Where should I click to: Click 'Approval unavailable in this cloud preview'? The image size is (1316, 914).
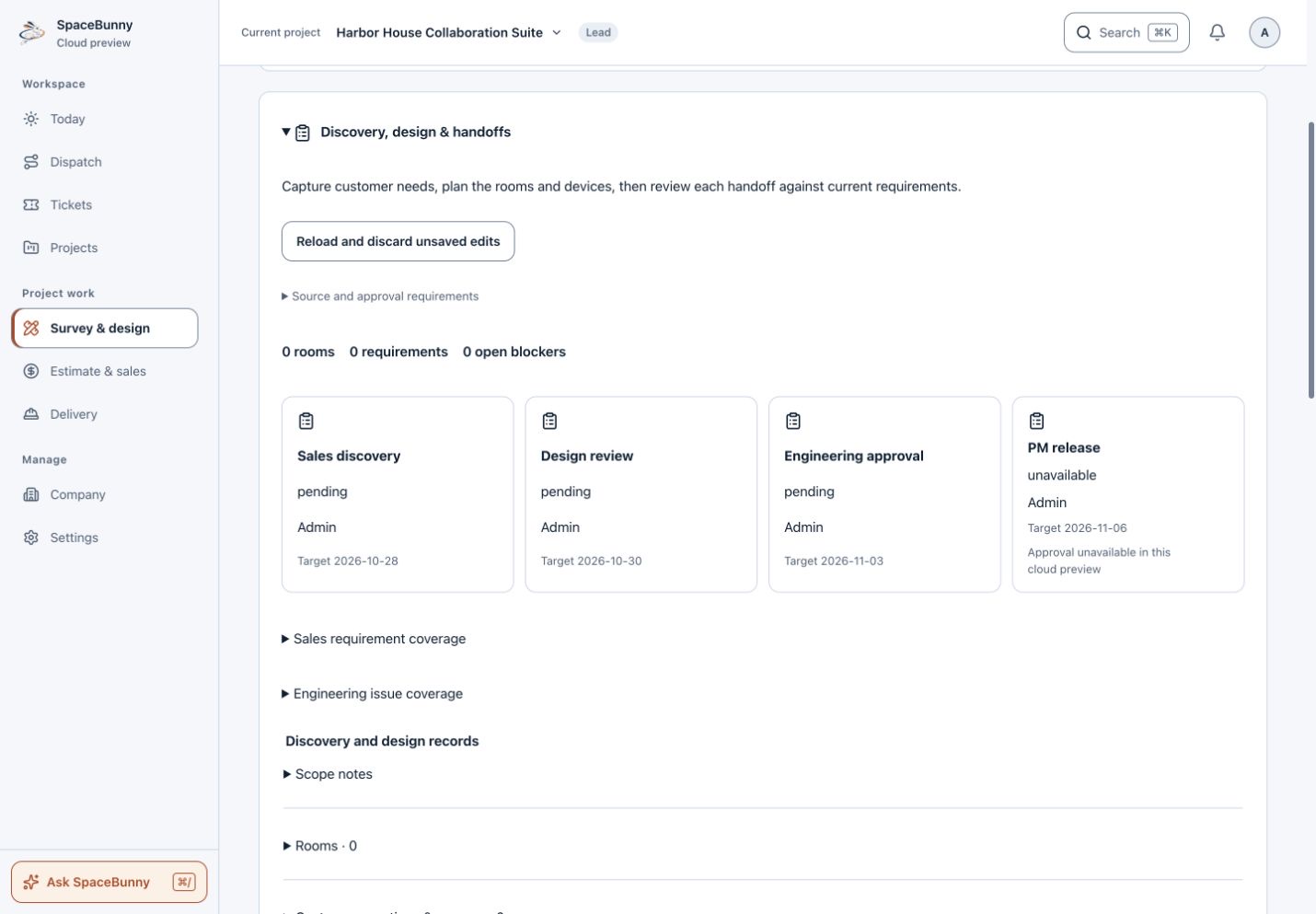pyautogui.click(x=1099, y=561)
